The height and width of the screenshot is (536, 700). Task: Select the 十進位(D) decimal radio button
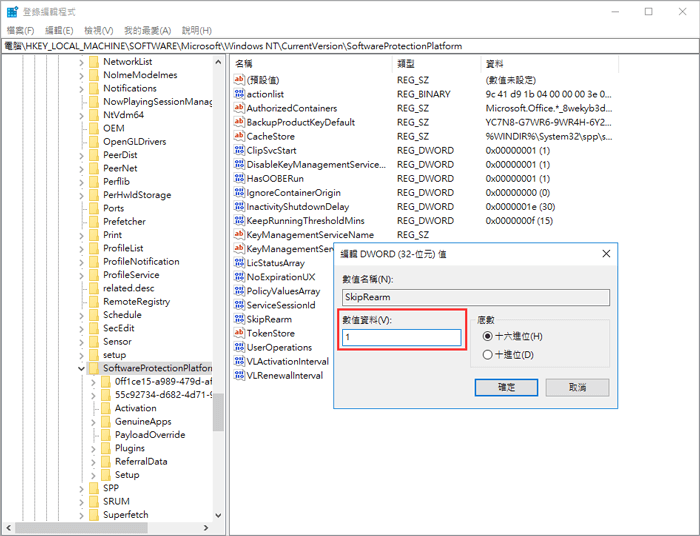pyautogui.click(x=488, y=355)
